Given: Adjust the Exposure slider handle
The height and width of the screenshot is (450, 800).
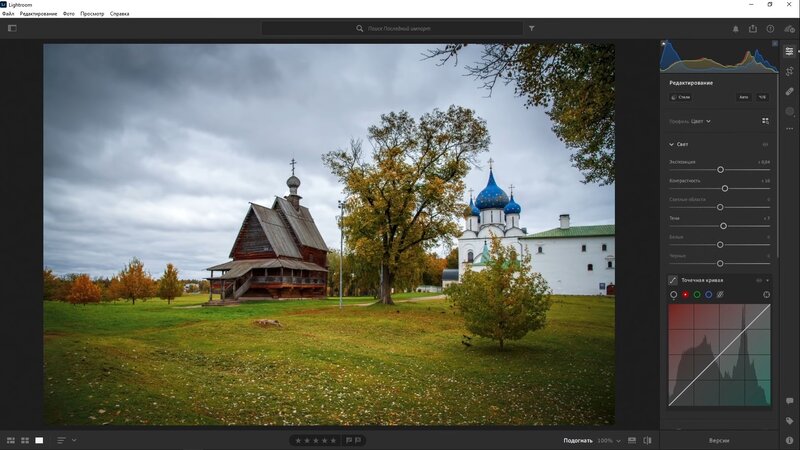Looking at the screenshot, I should pos(720,169).
